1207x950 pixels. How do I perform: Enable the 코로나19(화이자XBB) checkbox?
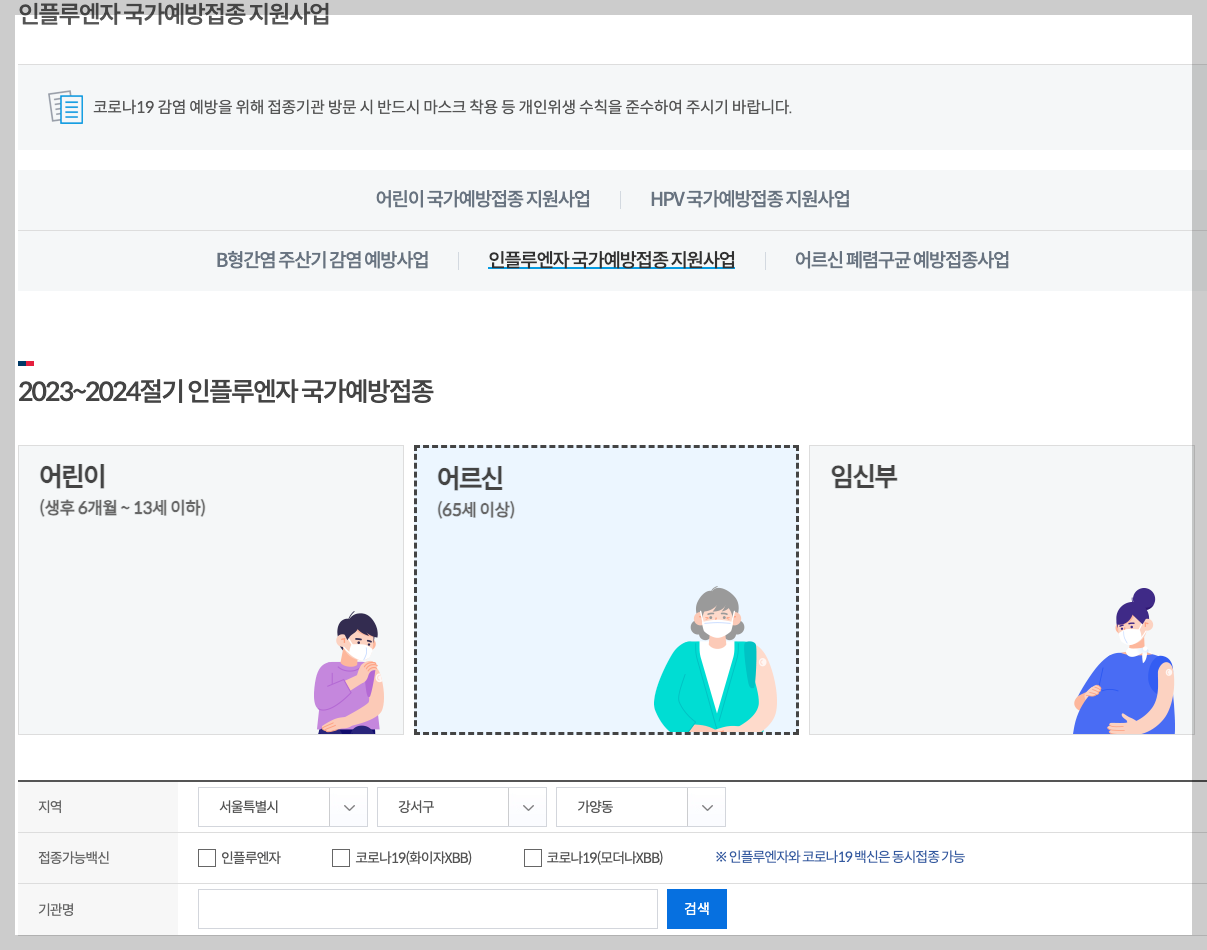pos(340,858)
